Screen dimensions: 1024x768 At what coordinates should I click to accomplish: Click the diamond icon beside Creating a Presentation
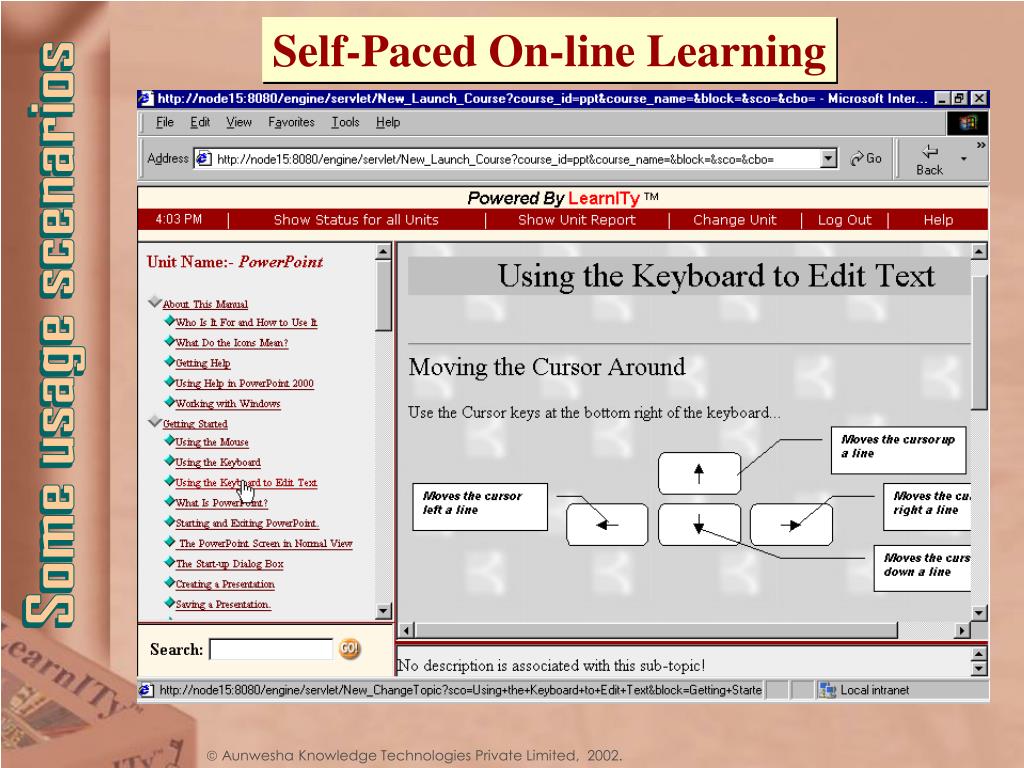pyautogui.click(x=169, y=582)
